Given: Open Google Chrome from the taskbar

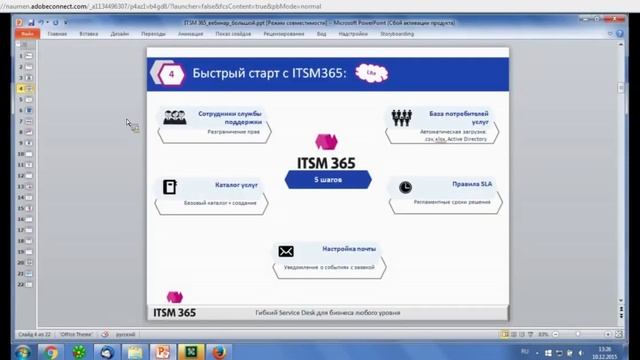Looking at the screenshot, I should tap(51, 352).
